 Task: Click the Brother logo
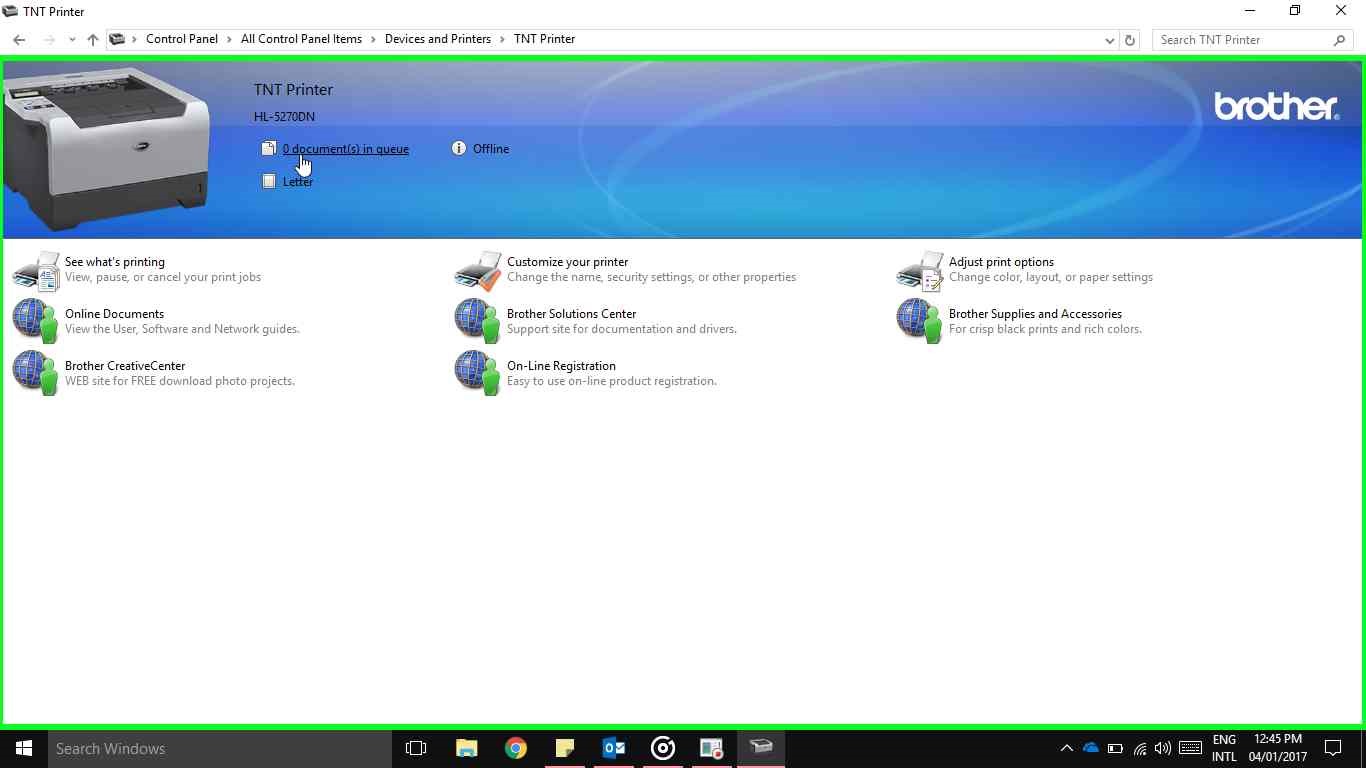coord(1276,106)
